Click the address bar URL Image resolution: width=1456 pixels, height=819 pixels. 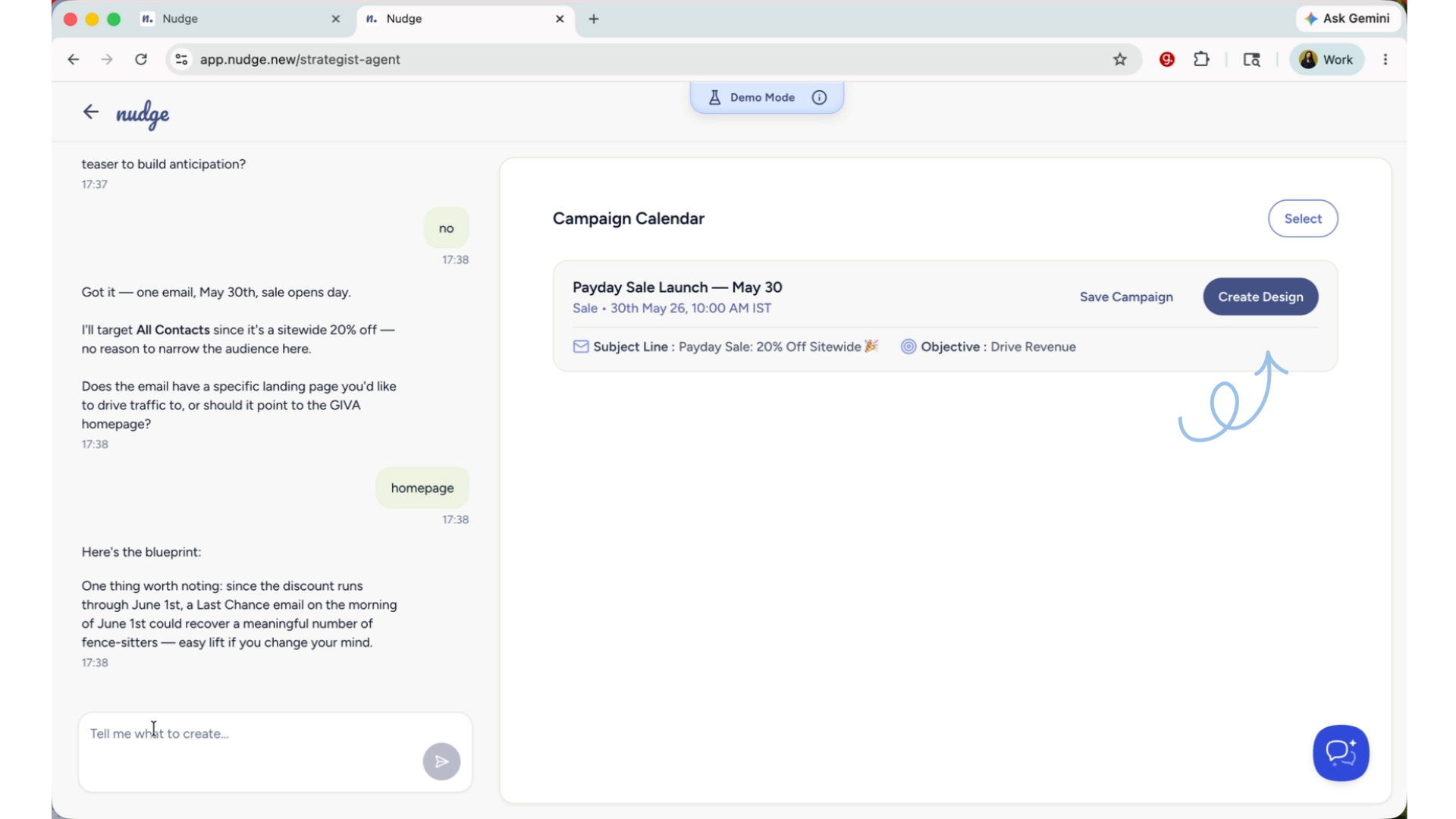tap(300, 59)
